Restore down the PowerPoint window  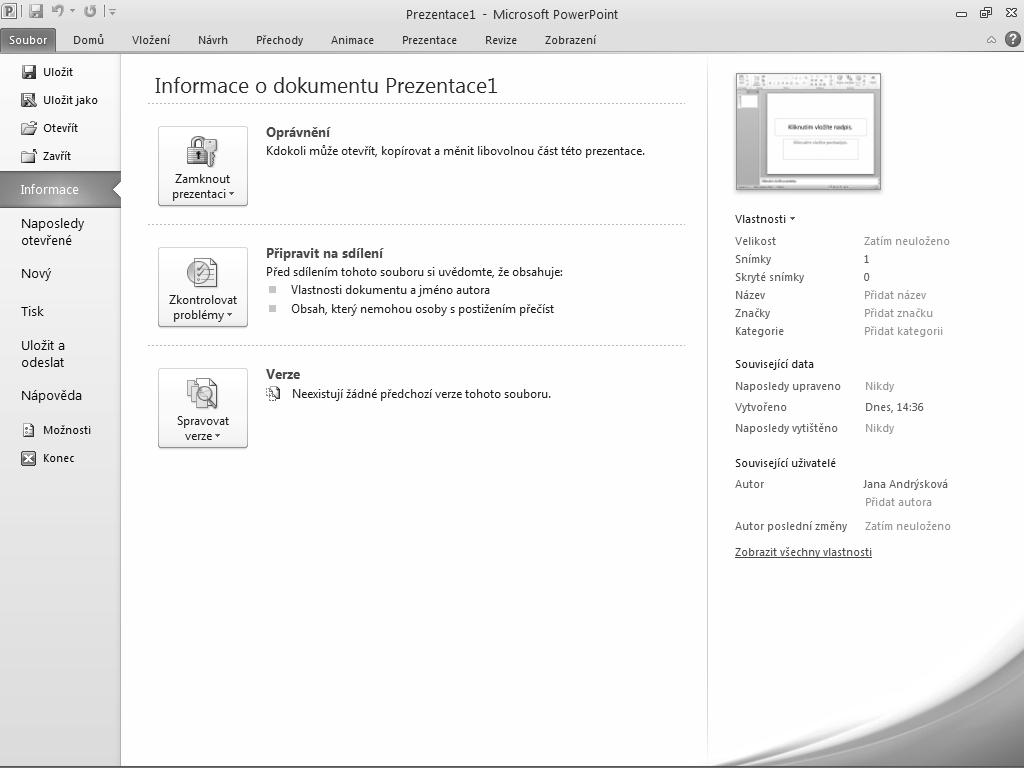click(986, 12)
